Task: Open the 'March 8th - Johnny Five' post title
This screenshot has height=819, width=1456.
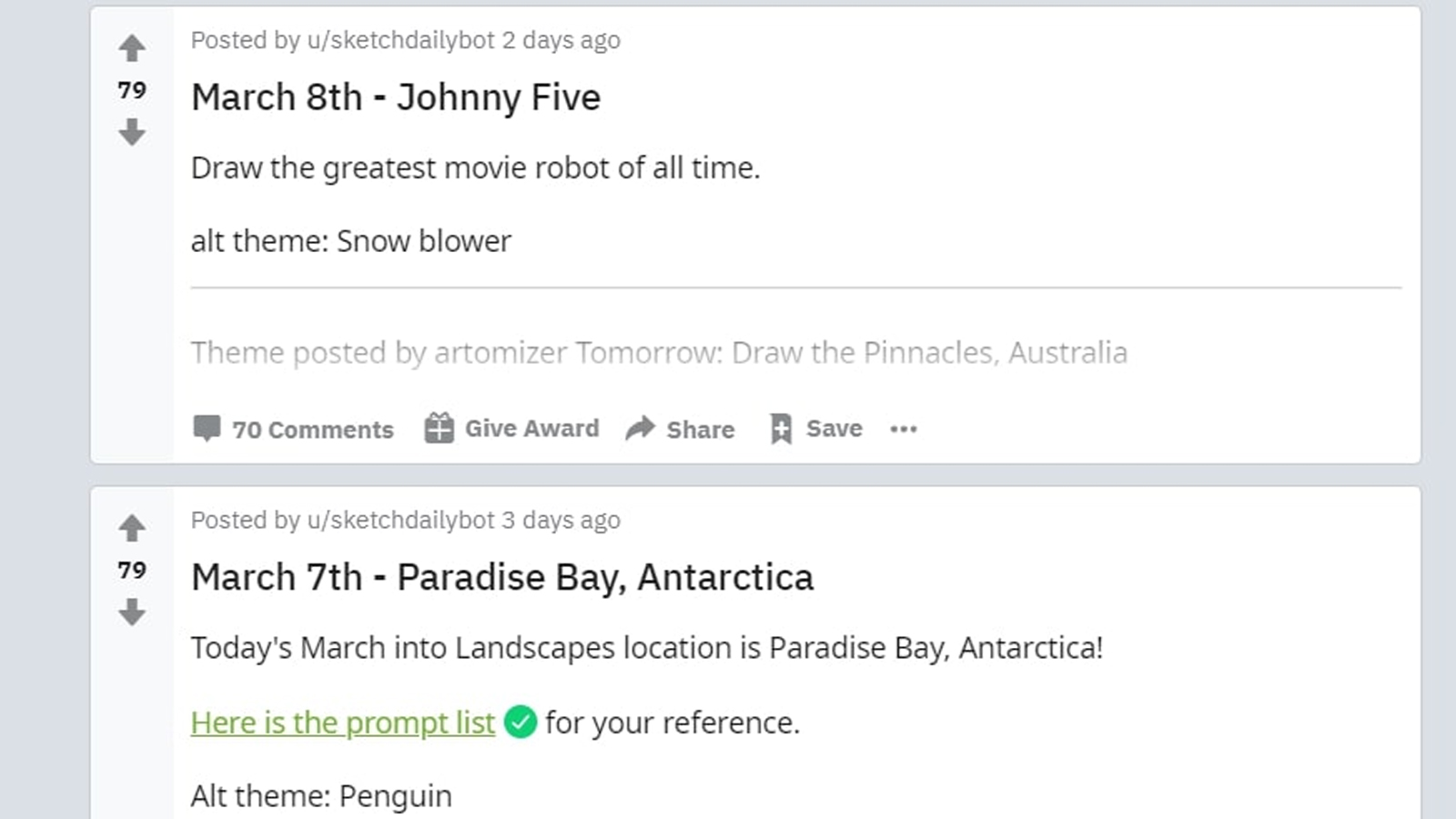Action: point(396,97)
